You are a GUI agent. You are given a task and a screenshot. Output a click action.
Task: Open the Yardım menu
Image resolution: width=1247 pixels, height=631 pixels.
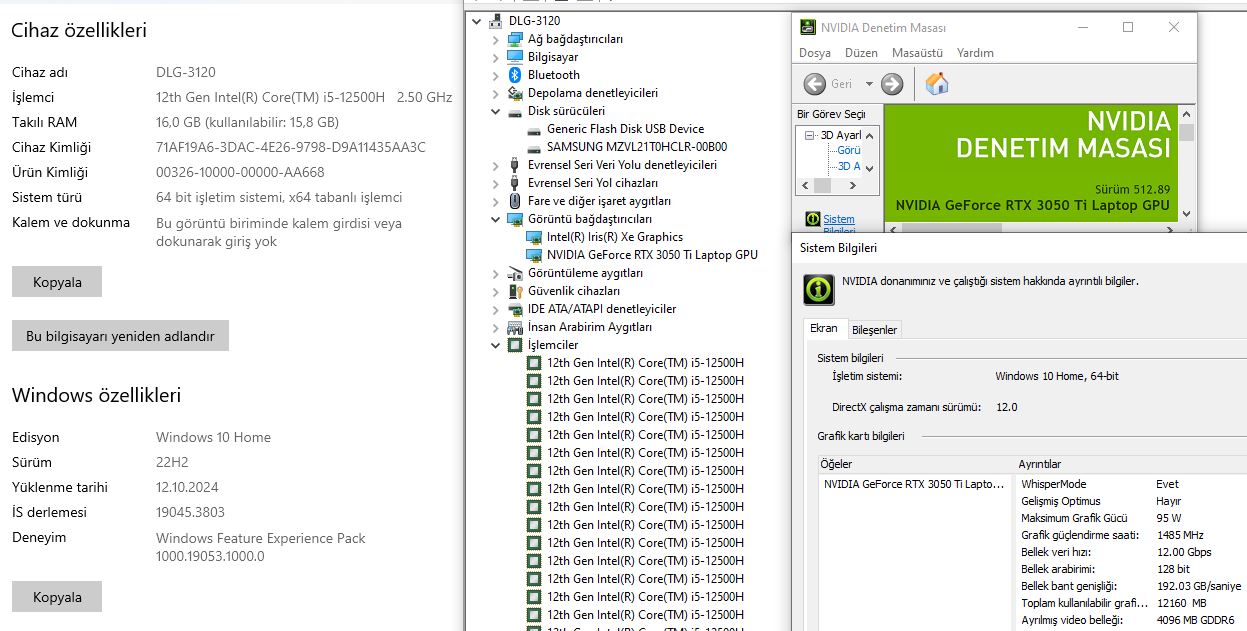(x=975, y=53)
